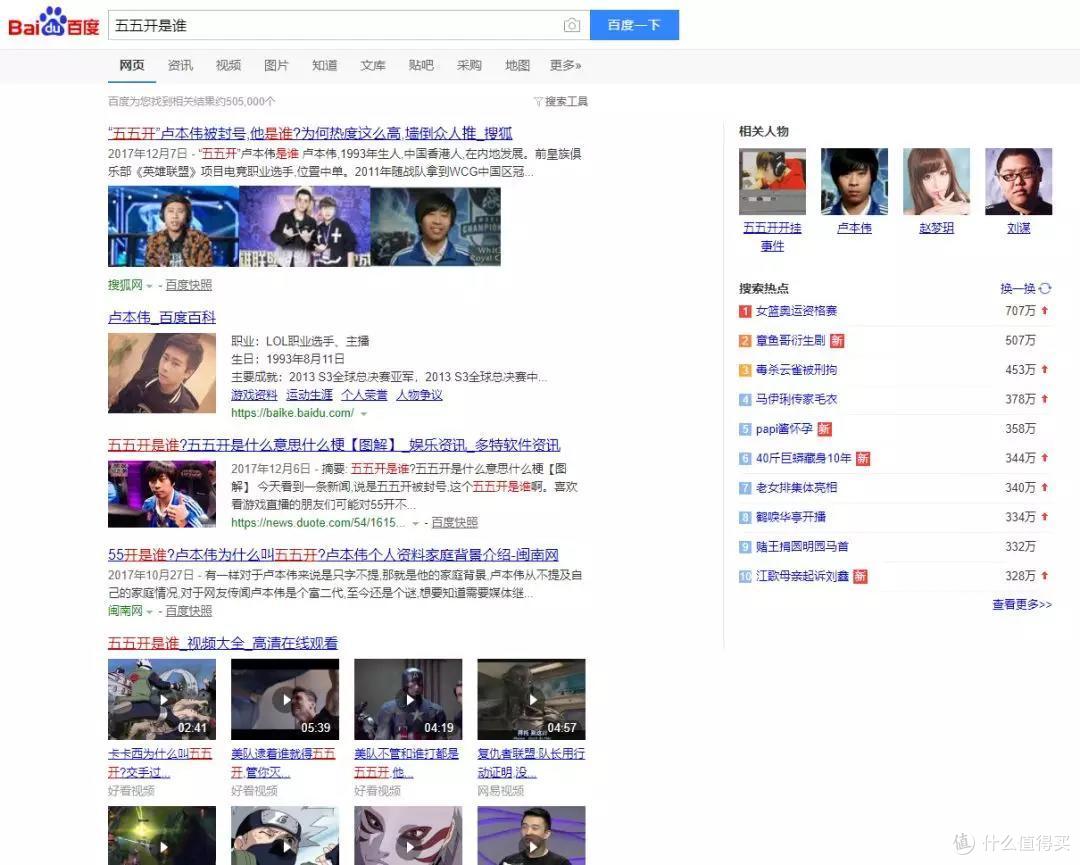
Task: Click the up arrow beside 707万
Action: tap(1045, 311)
